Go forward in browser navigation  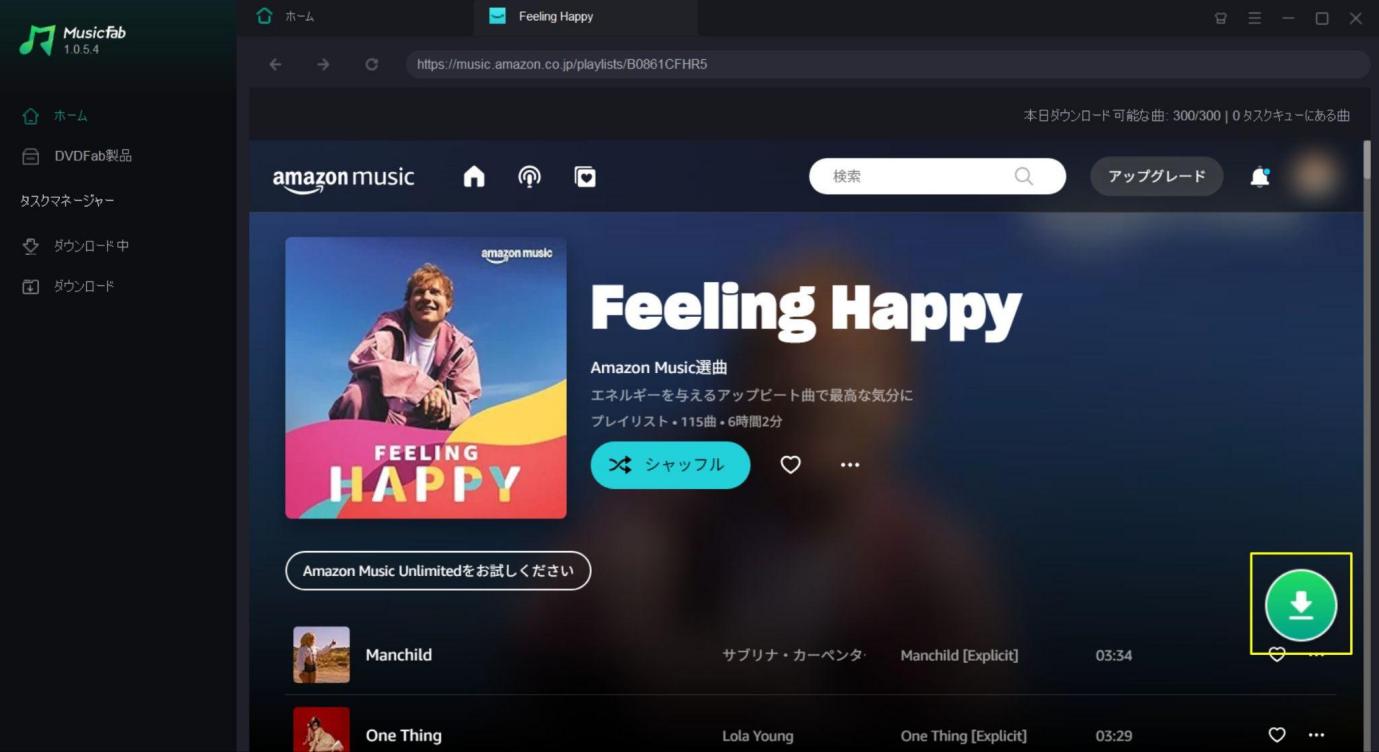click(323, 64)
